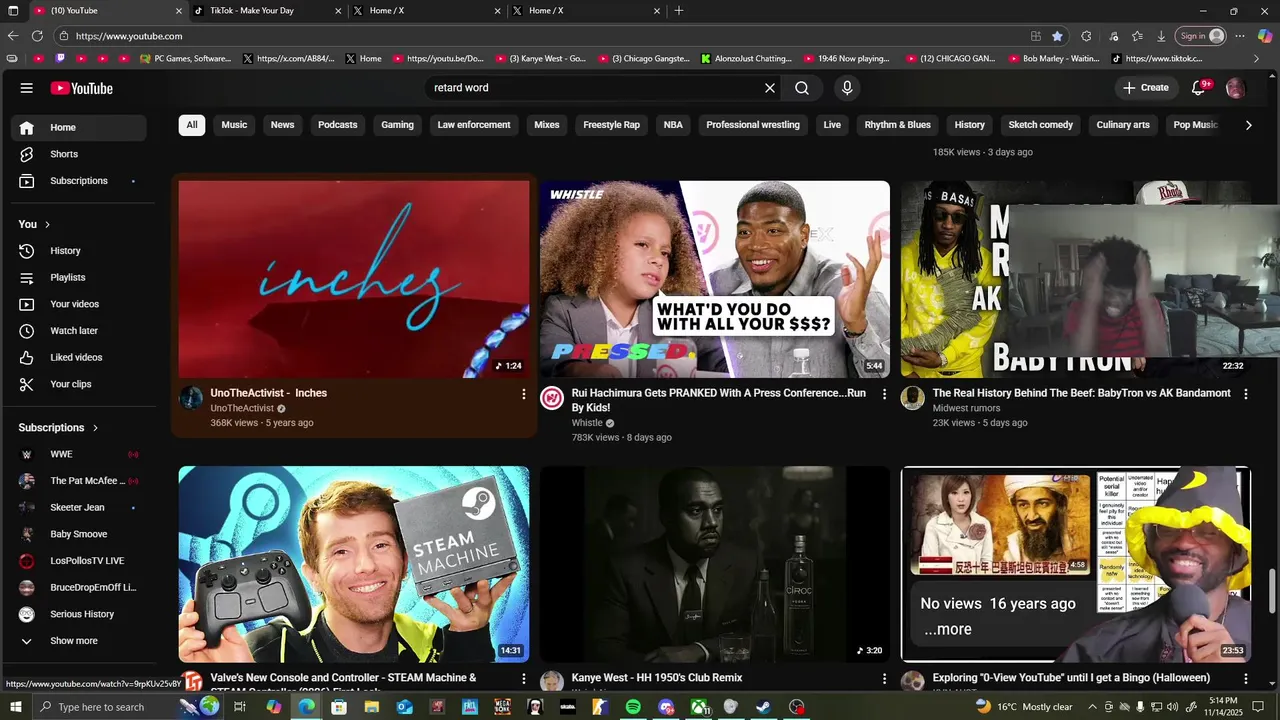Open options for BabyTron vs AK Bandamont video
1280x720 pixels.
tap(1246, 394)
